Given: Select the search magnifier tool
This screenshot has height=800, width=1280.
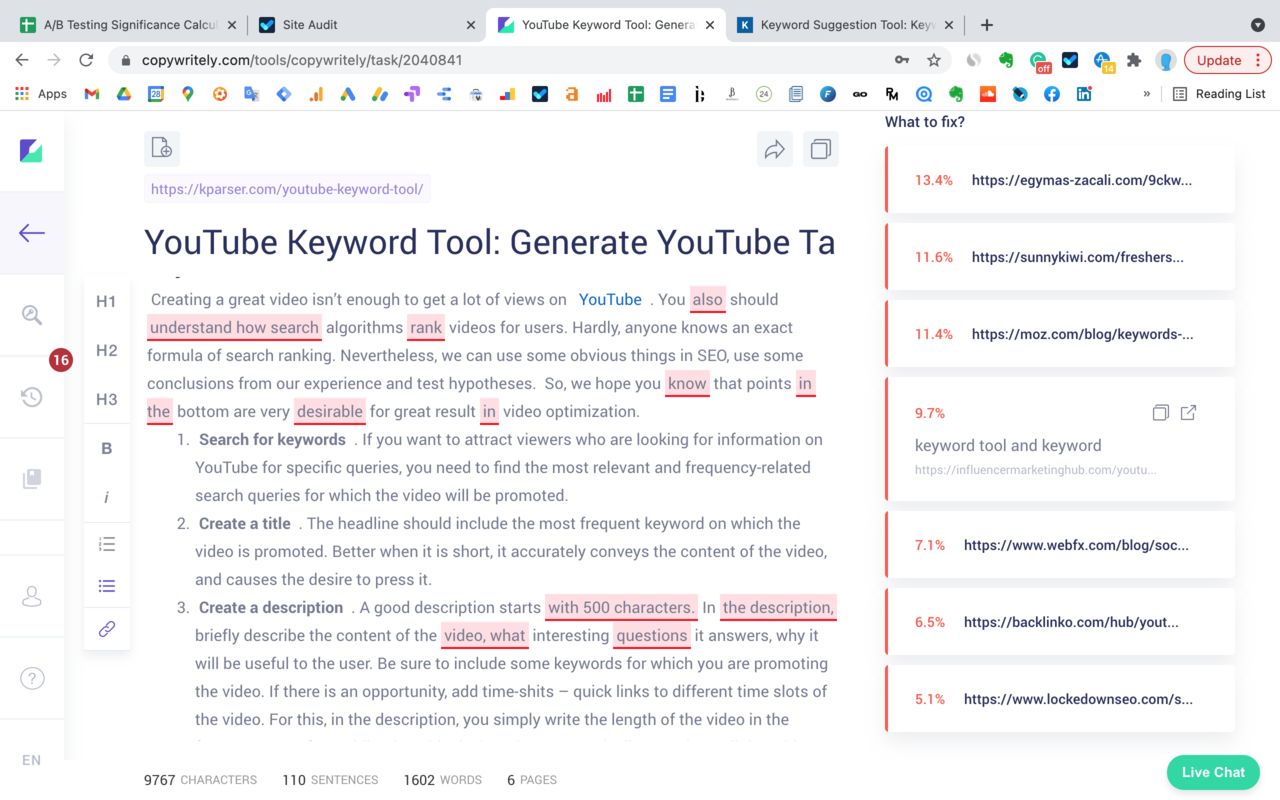Looking at the screenshot, I should 31,314.
